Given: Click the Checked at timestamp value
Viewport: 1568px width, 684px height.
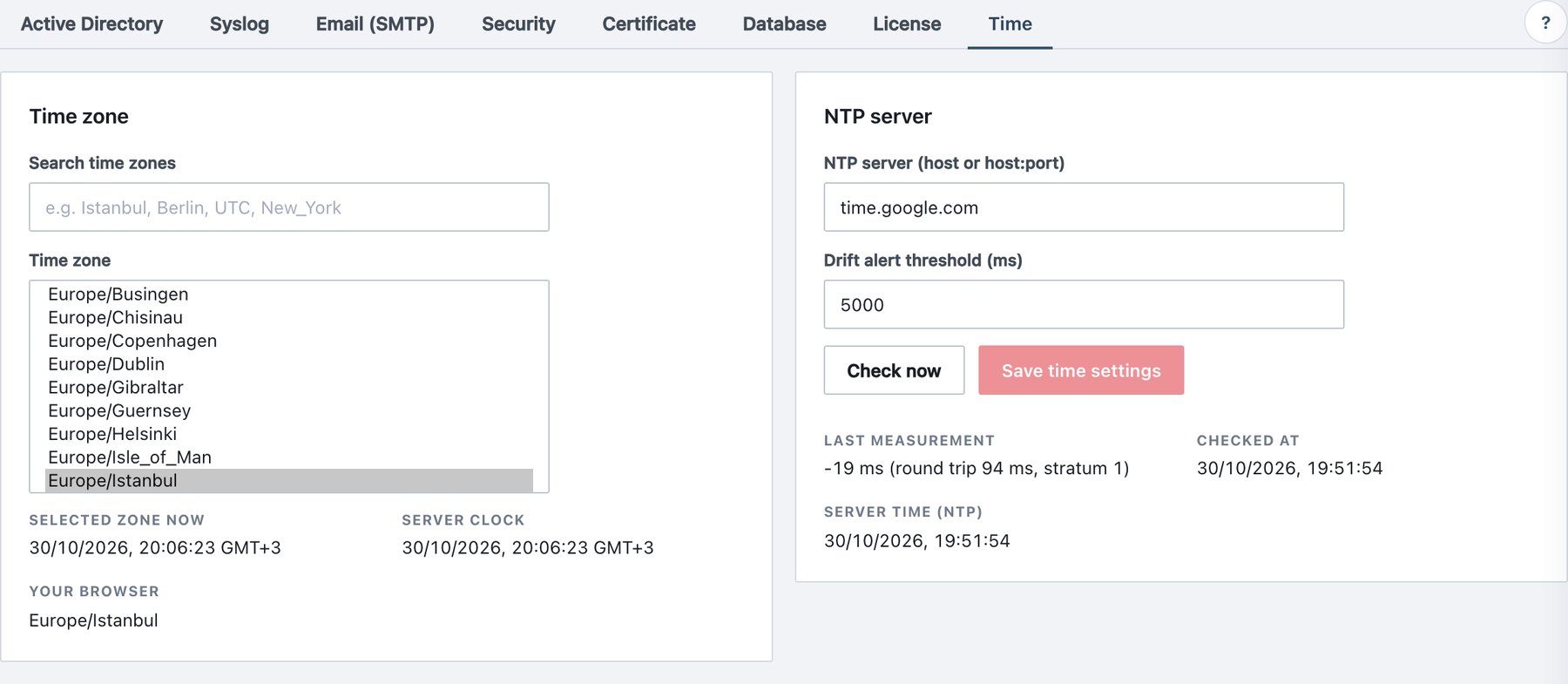Looking at the screenshot, I should coord(1289,469).
